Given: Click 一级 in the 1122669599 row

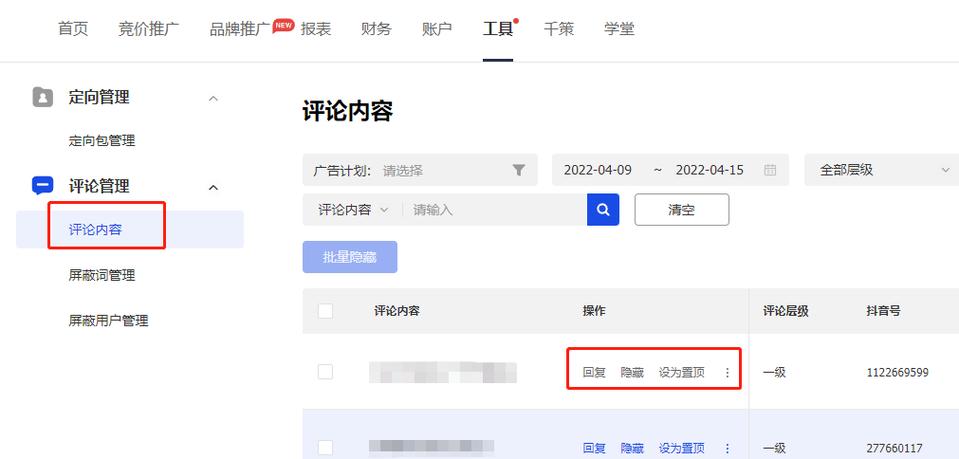Looking at the screenshot, I should click(x=774, y=372).
